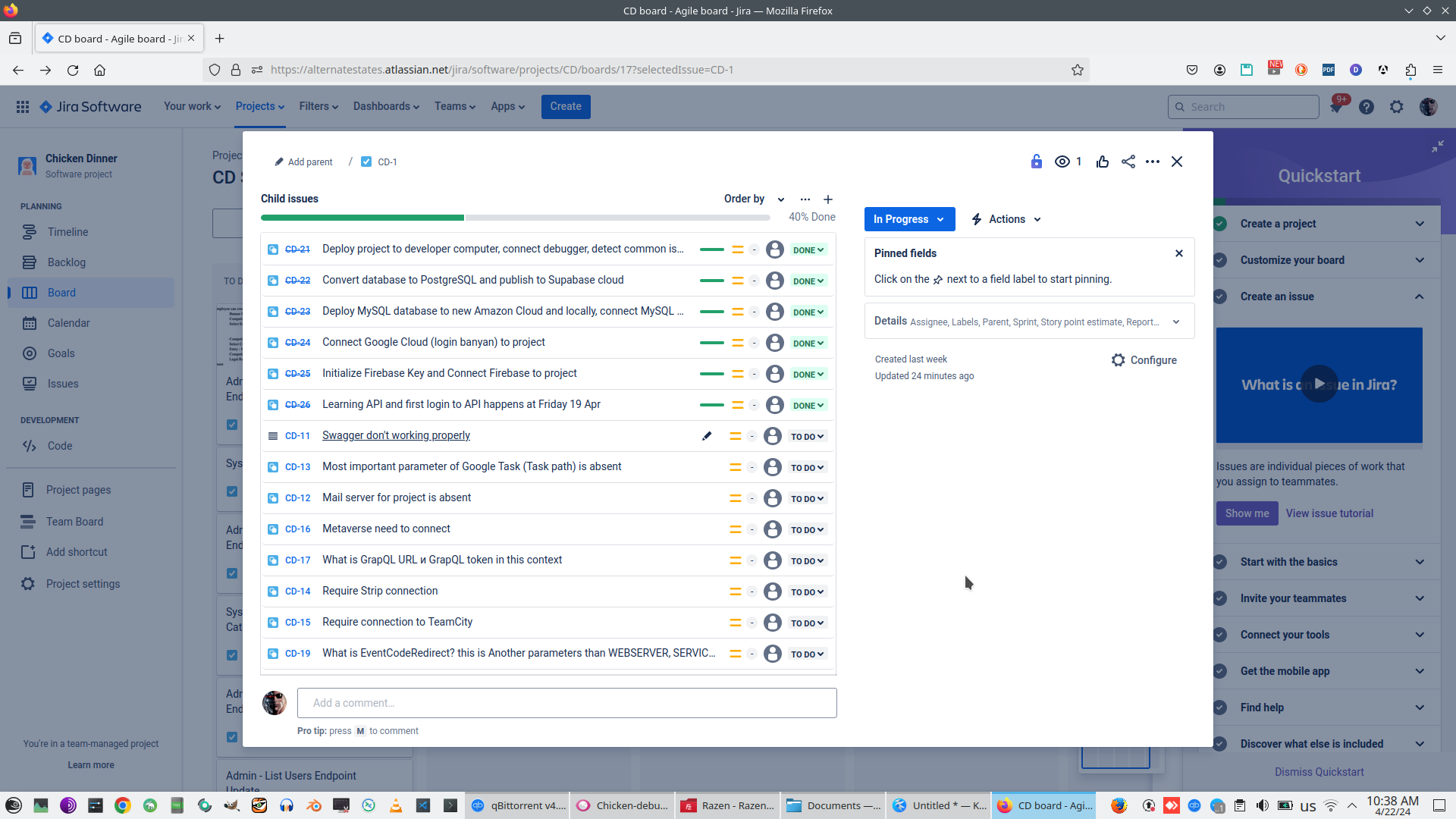Click the thumbs-up vote icon
The width and height of the screenshot is (1456, 819).
[1103, 162]
